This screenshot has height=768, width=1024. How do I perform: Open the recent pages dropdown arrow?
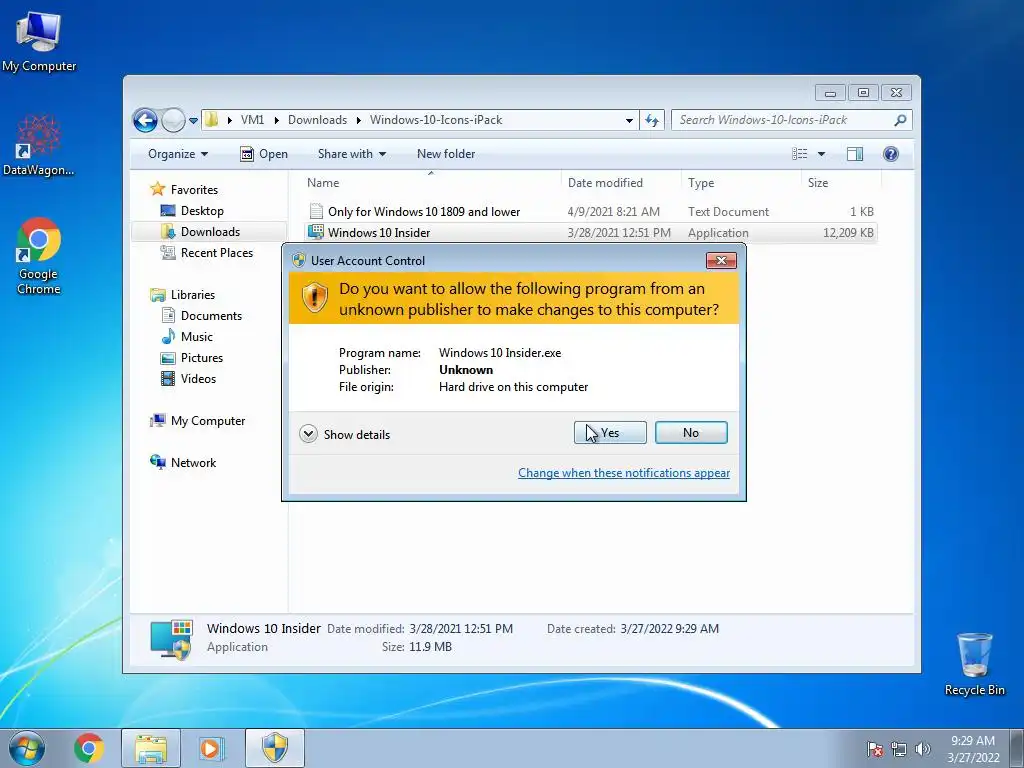point(193,121)
